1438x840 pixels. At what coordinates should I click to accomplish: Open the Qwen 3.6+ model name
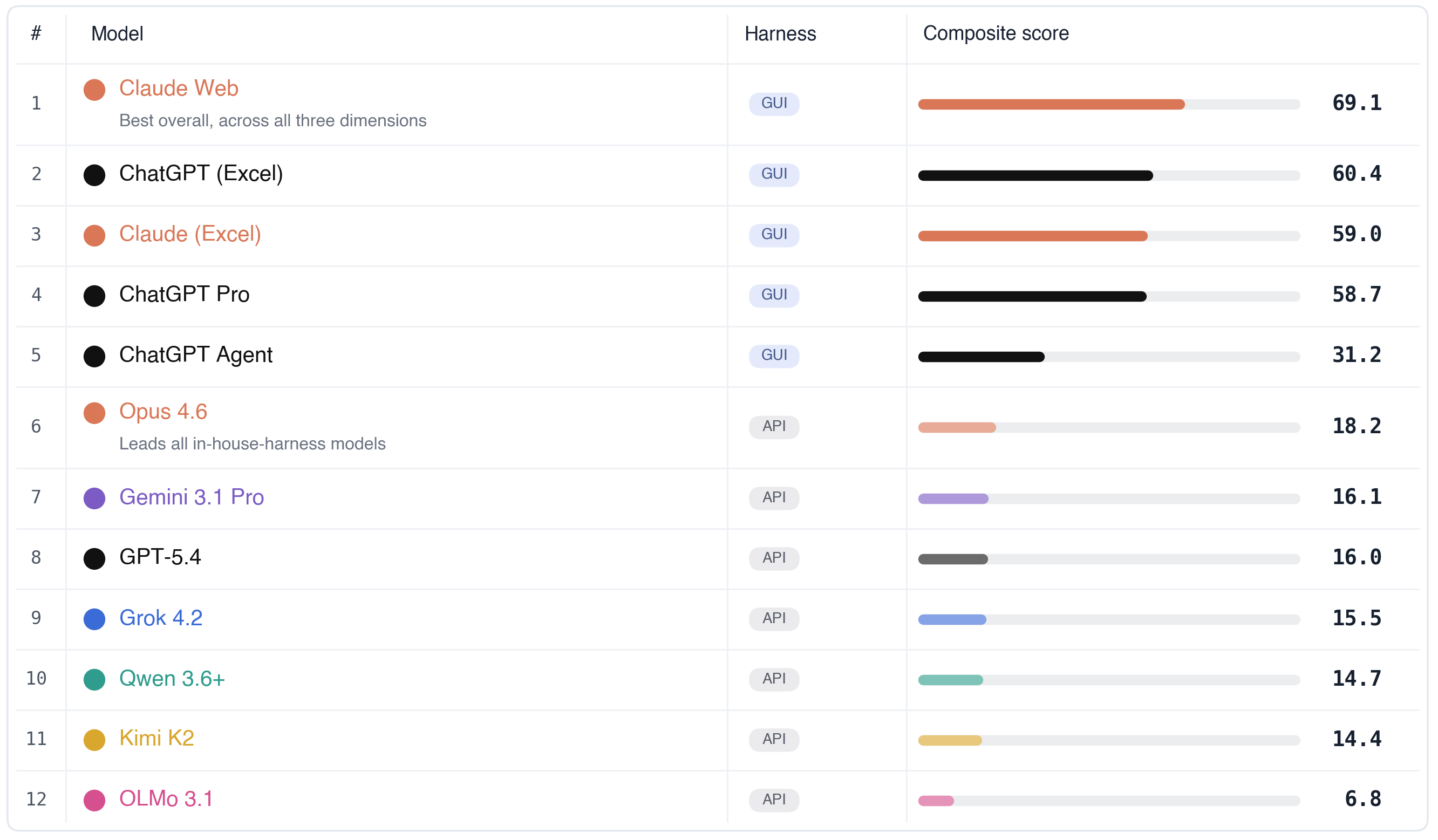pyautogui.click(x=172, y=679)
